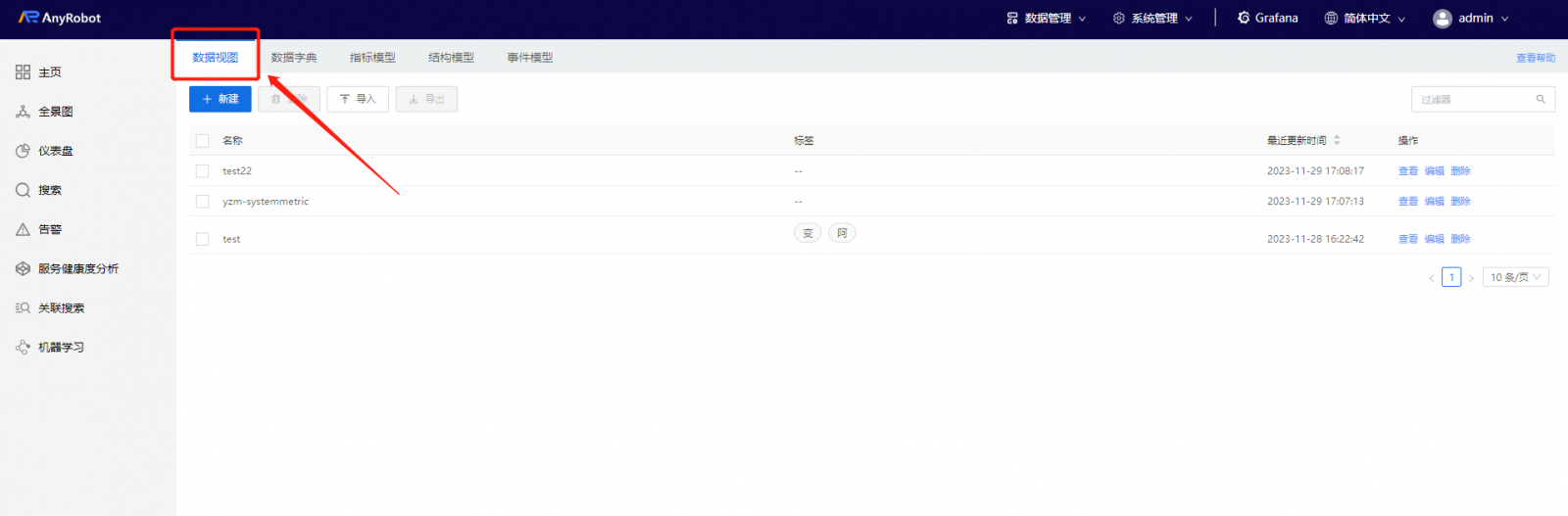Image resolution: width=1568 pixels, height=516 pixels.
Task: Switch to the 事件模型 tab
Action: pyautogui.click(x=530, y=58)
